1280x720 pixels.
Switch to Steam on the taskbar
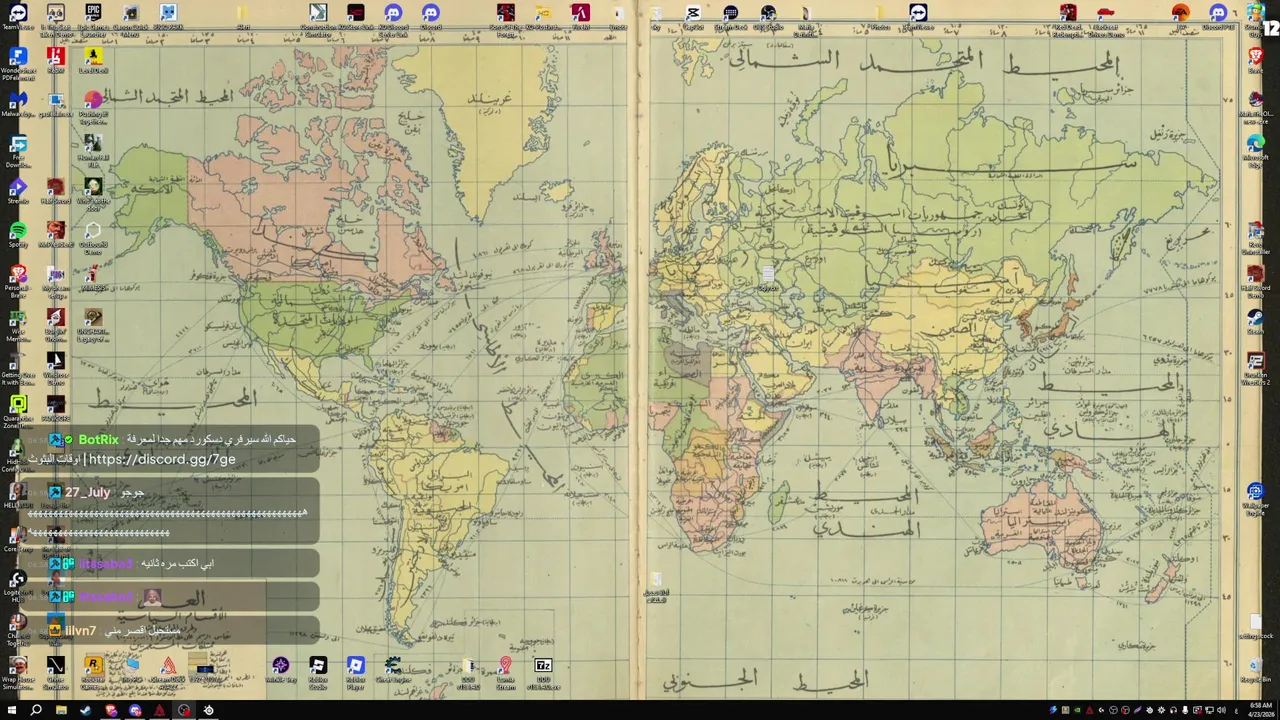(x=85, y=710)
